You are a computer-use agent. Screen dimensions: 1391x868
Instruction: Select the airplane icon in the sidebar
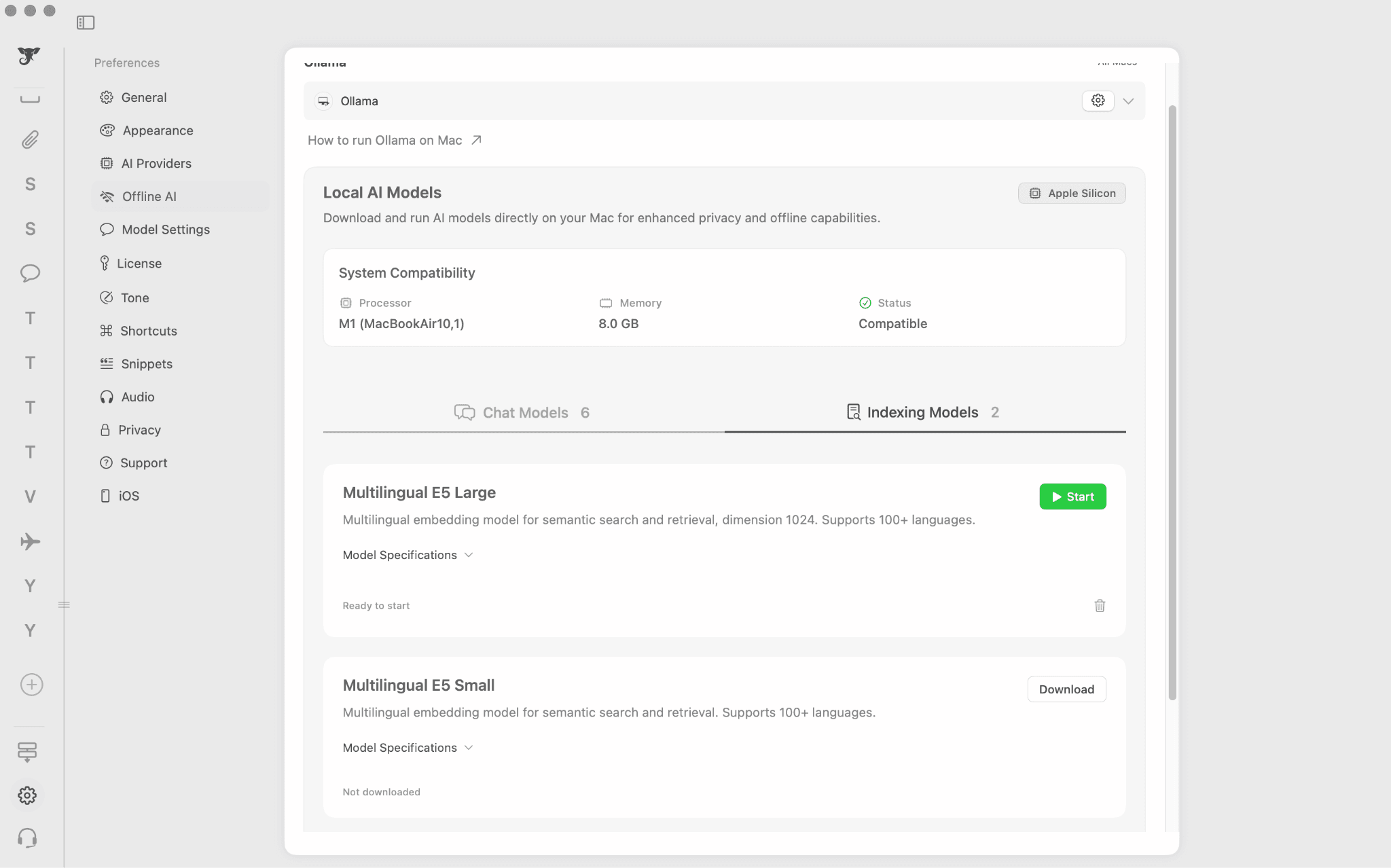tap(30, 541)
